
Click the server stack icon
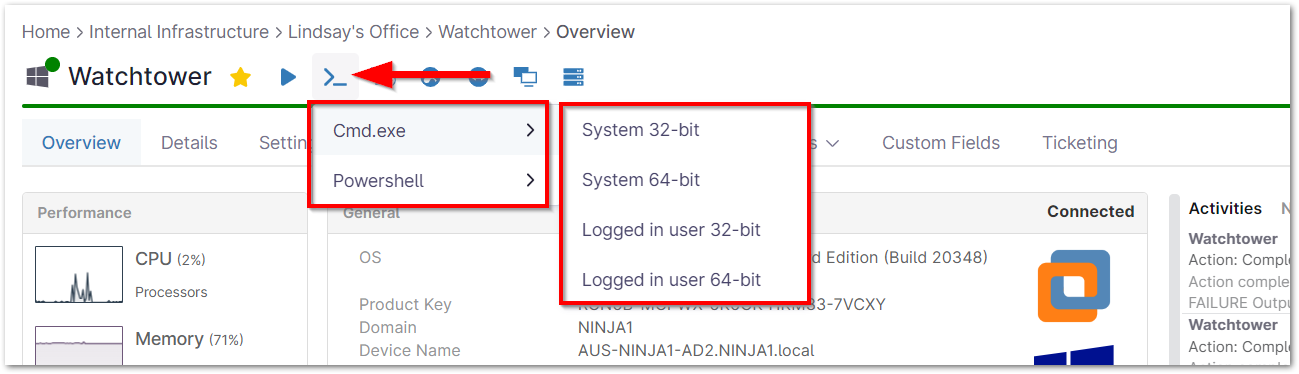coord(573,77)
